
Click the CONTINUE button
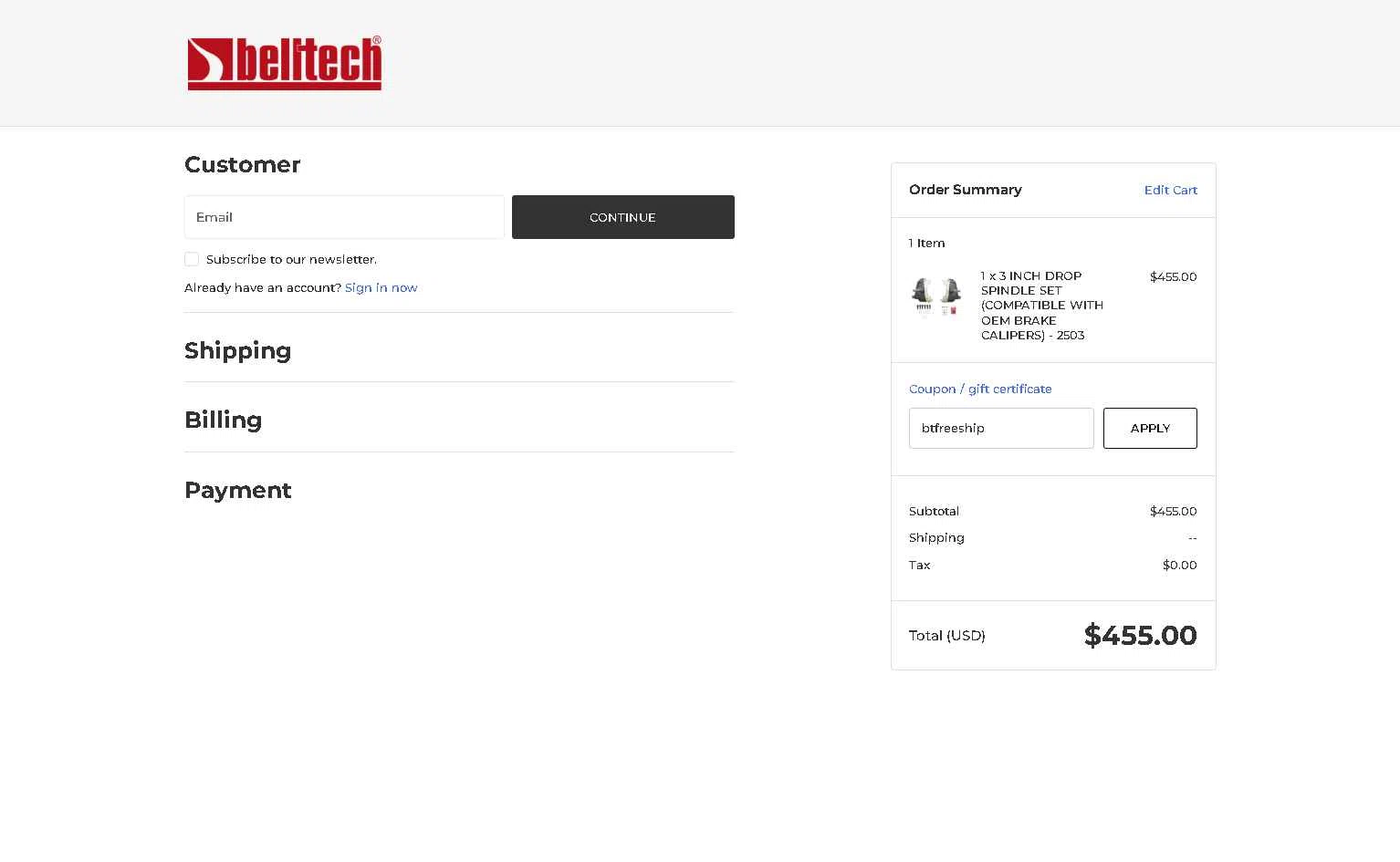[623, 217]
